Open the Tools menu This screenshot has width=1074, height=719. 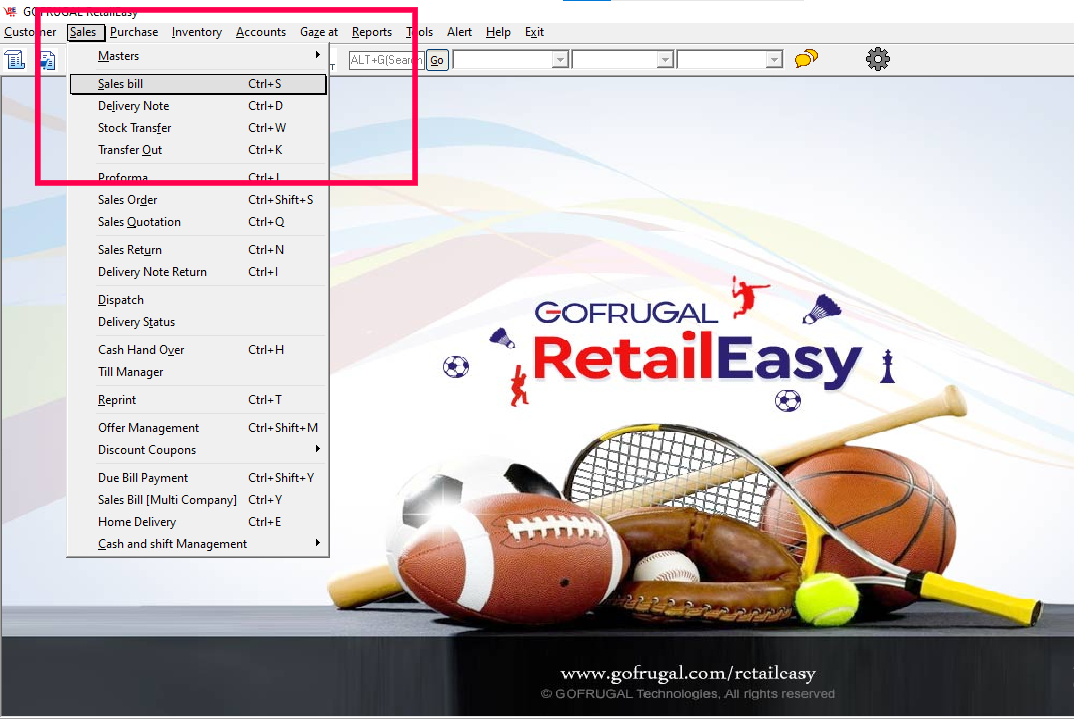(x=420, y=32)
